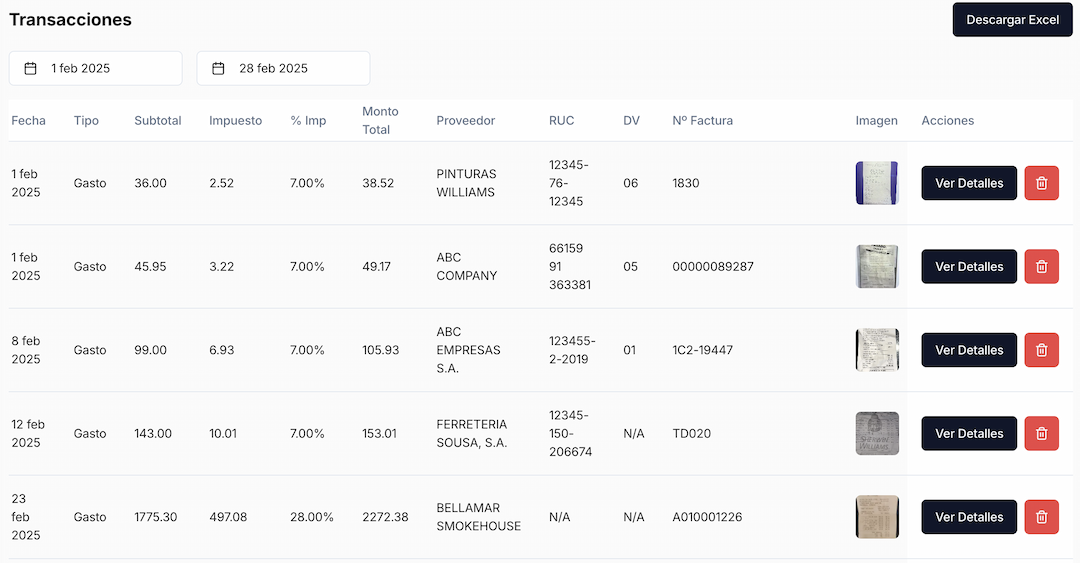
Task: Click the RUC column header
Action: [561, 121]
